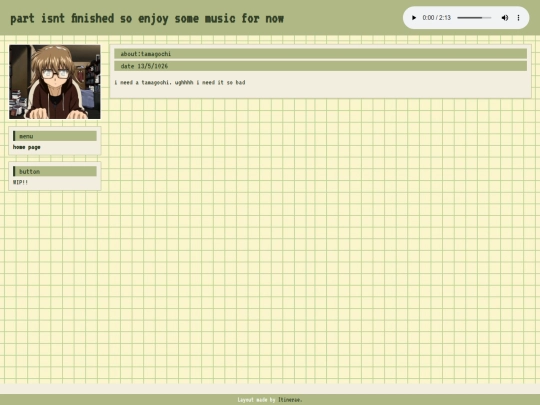
Task: Click the 'i need a tamagochi' post text
Action: pos(180,83)
